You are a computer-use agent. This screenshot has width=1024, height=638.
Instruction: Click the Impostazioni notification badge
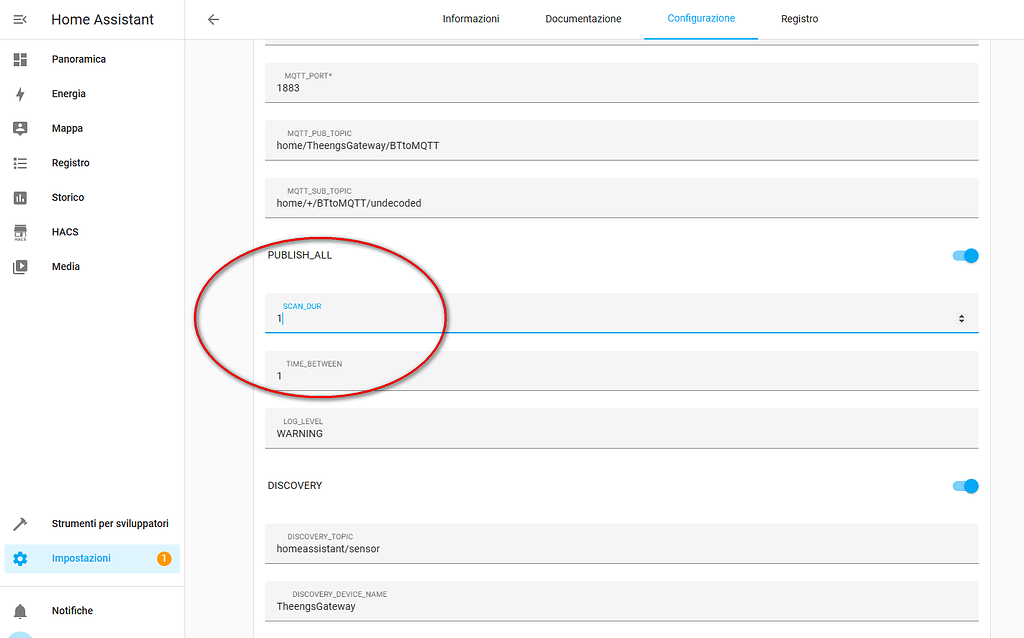(x=164, y=559)
